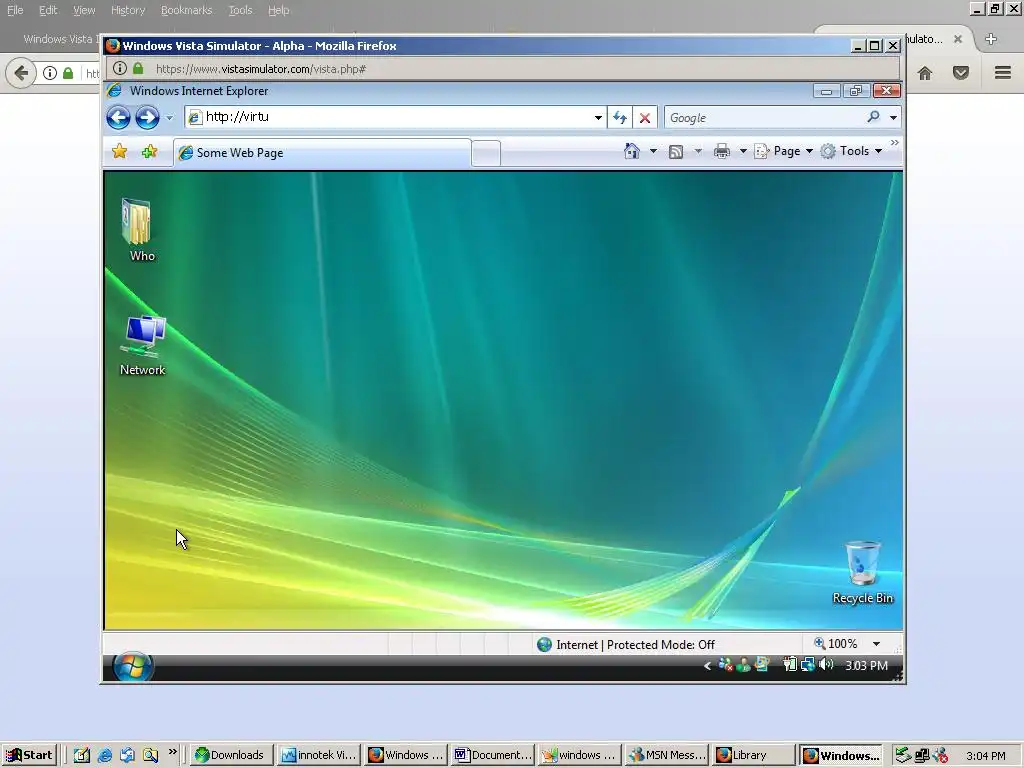Open the search provider options dropdown
The width and height of the screenshot is (1024, 768).
point(893,118)
